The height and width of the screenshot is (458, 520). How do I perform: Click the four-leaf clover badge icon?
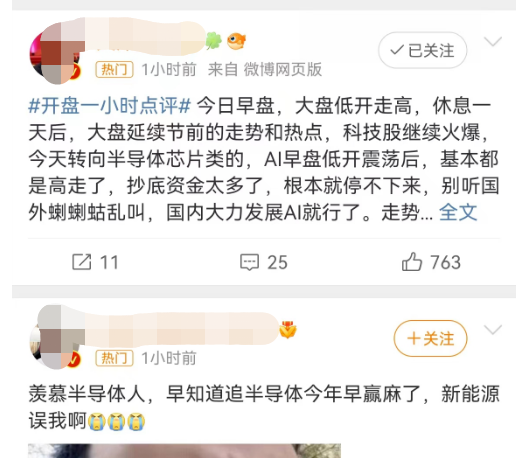click(x=214, y=41)
